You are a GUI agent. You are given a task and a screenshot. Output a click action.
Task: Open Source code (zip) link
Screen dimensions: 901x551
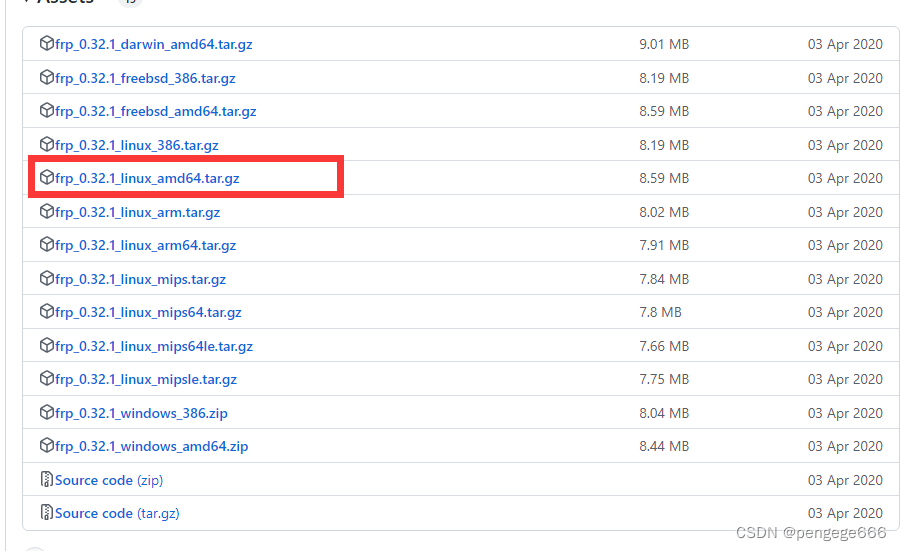click(109, 480)
